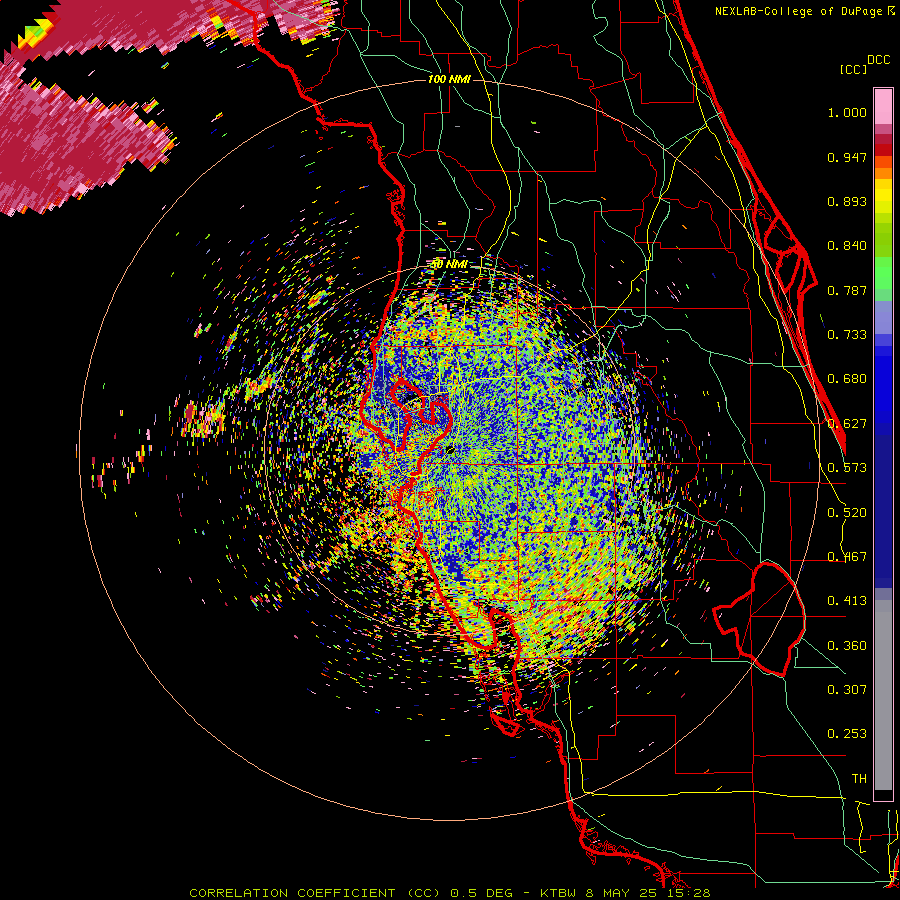Select the 0.680 scale value

click(x=847, y=379)
